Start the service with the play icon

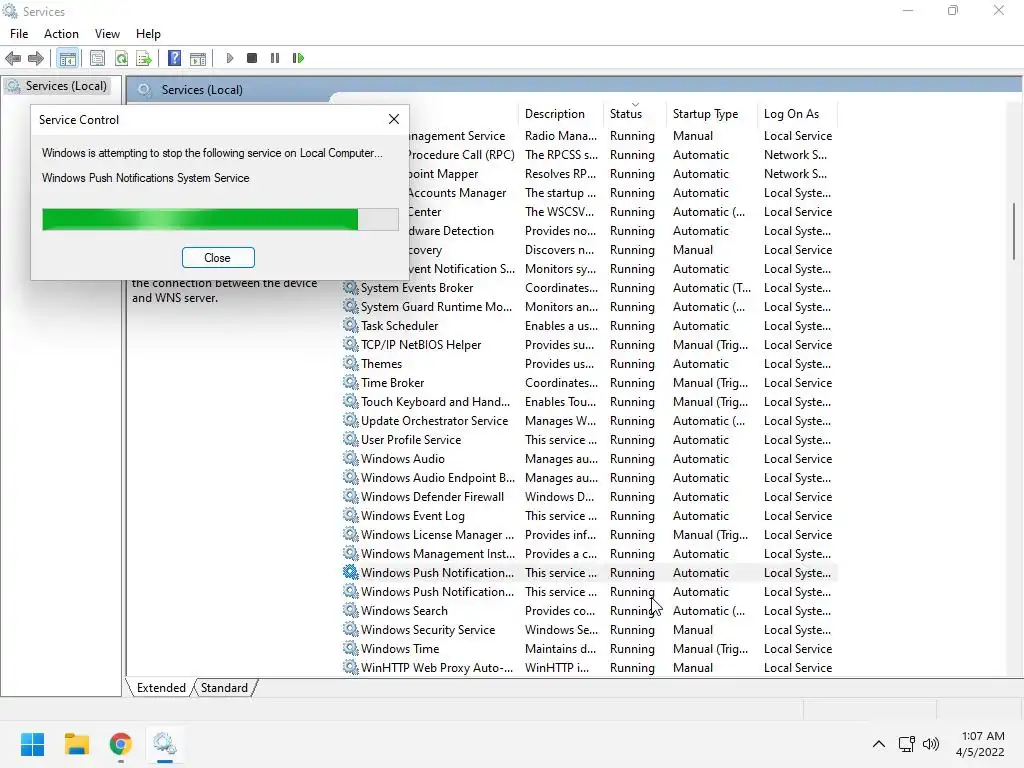pyautogui.click(x=230, y=58)
